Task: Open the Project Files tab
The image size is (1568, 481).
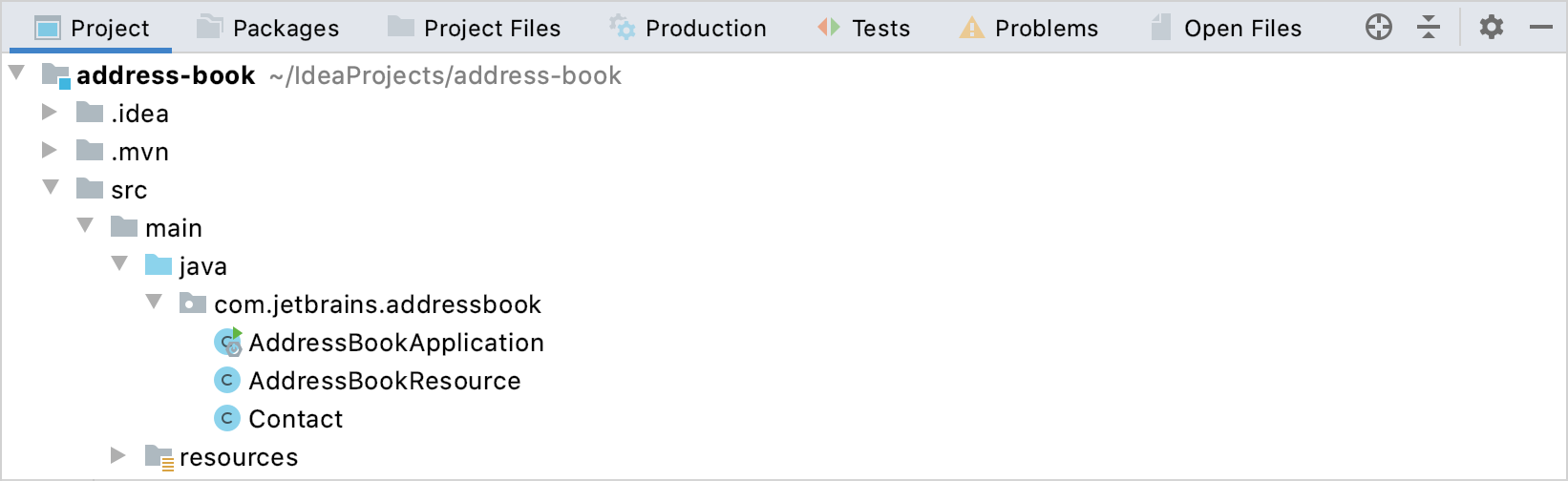Action: point(474,29)
